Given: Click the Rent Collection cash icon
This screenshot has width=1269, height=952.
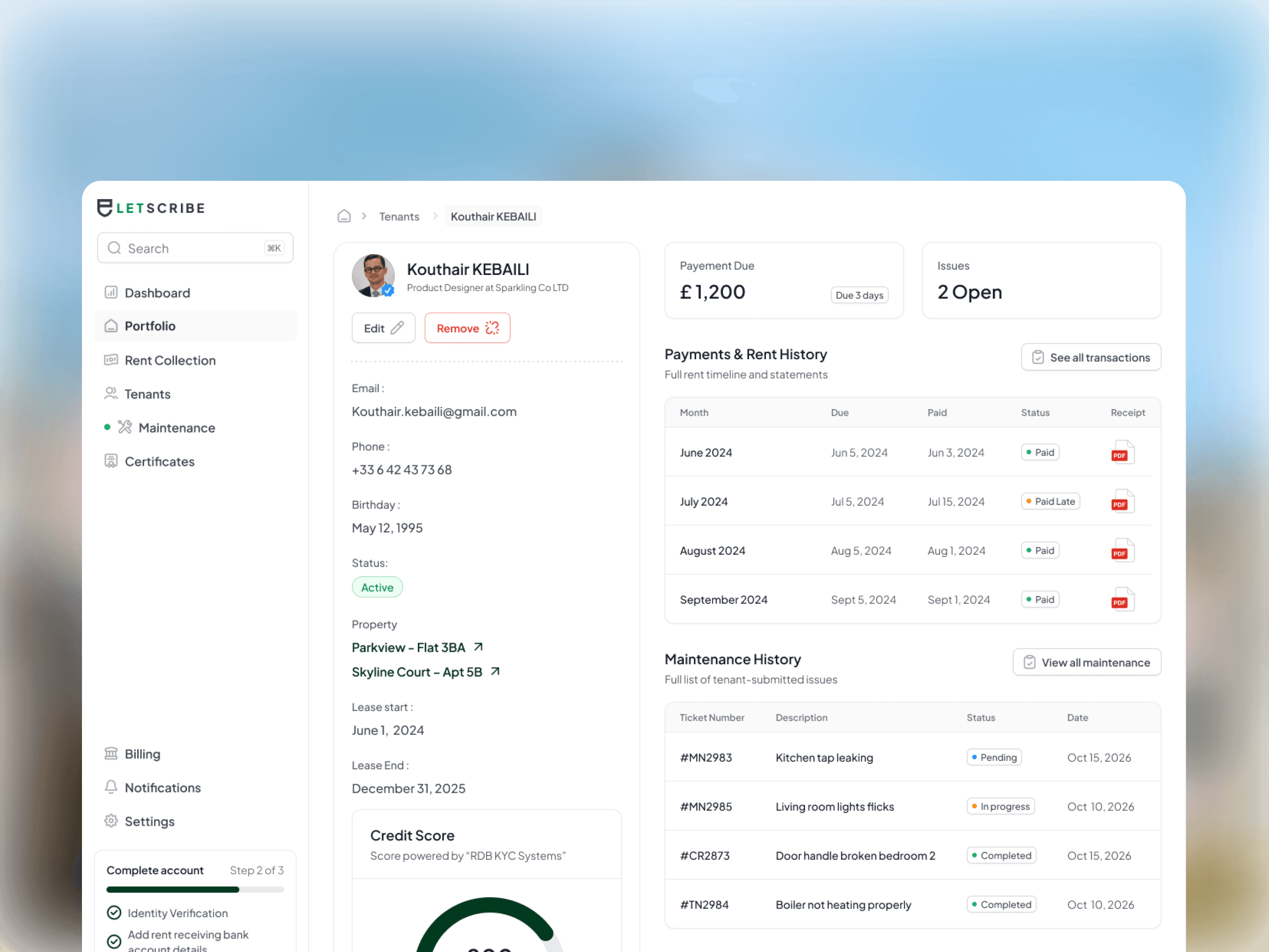Looking at the screenshot, I should [111, 360].
